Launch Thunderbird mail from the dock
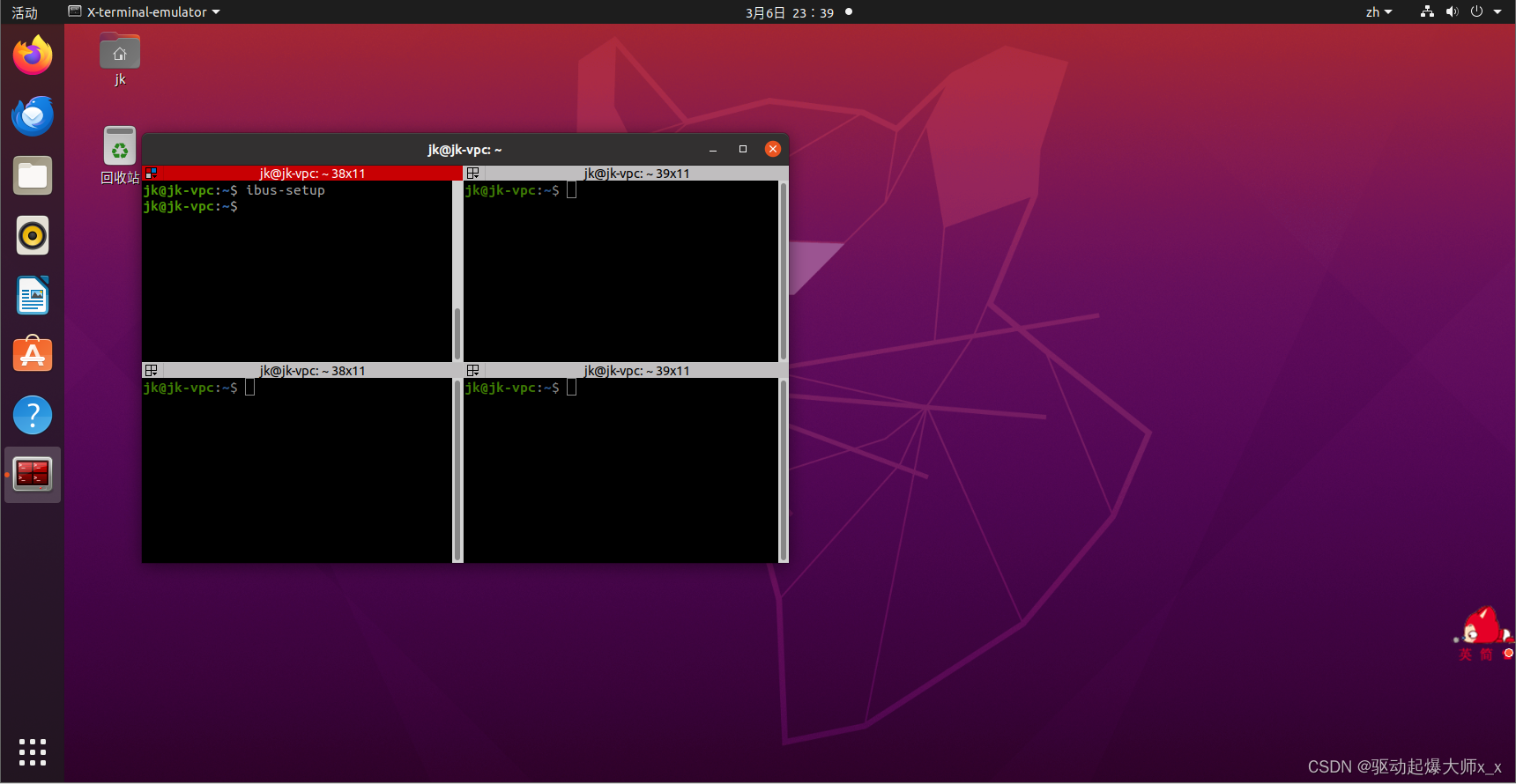Image resolution: width=1516 pixels, height=784 pixels. pyautogui.click(x=33, y=115)
